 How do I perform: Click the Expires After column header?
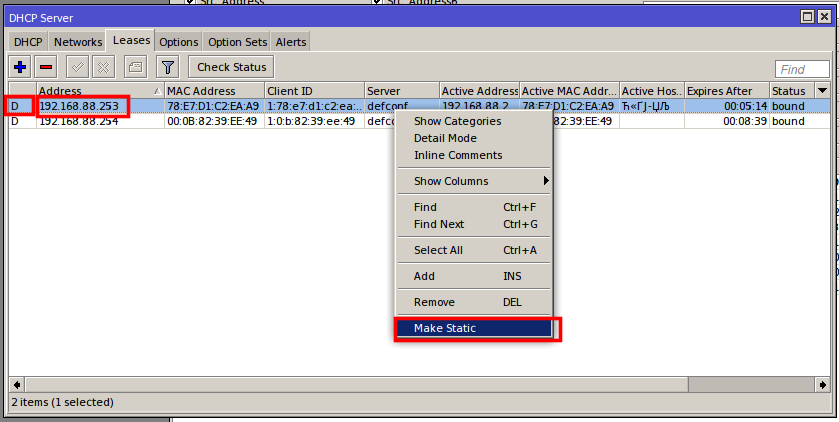coord(727,91)
